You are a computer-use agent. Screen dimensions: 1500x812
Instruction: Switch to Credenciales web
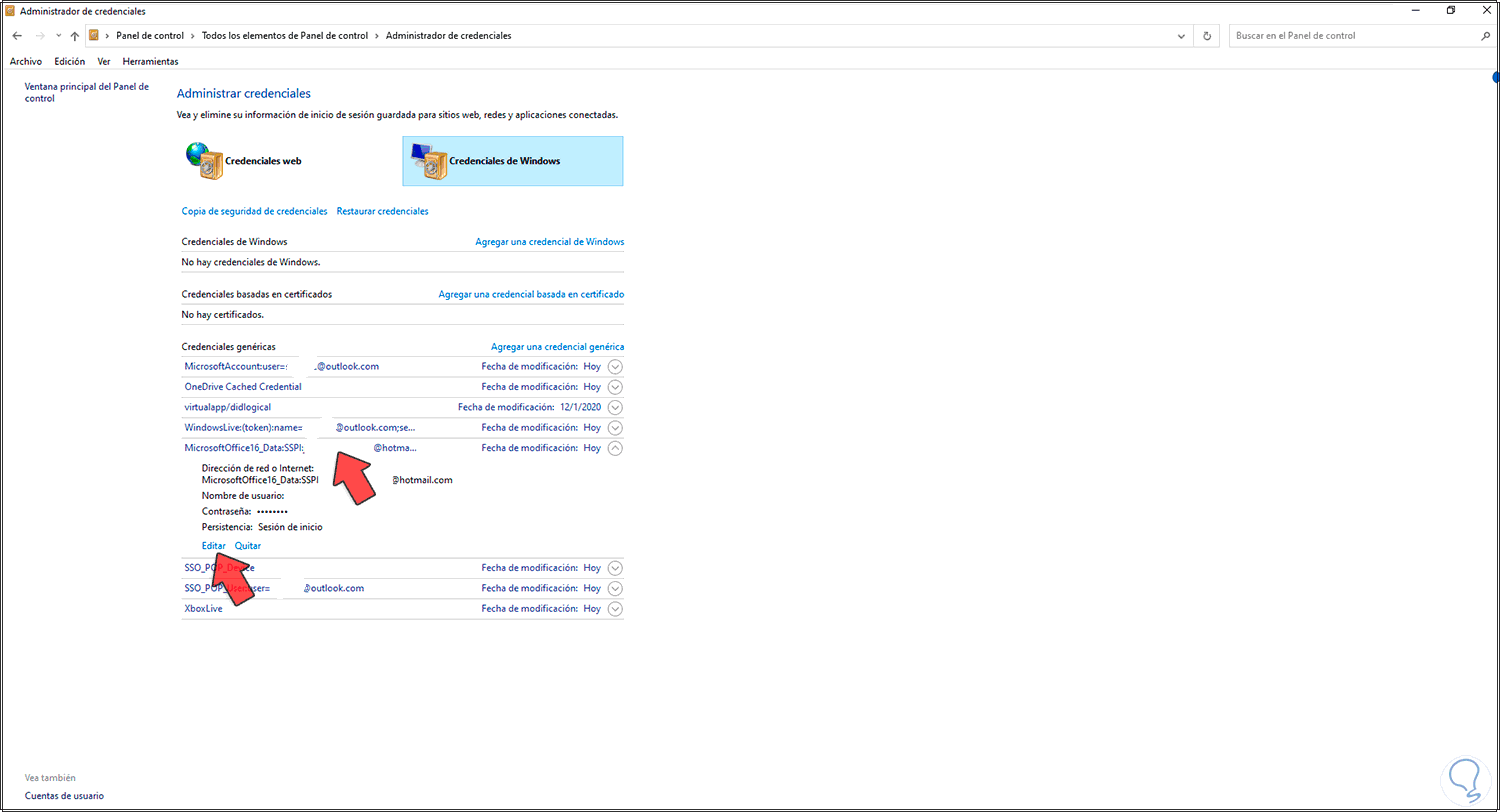tap(263, 161)
